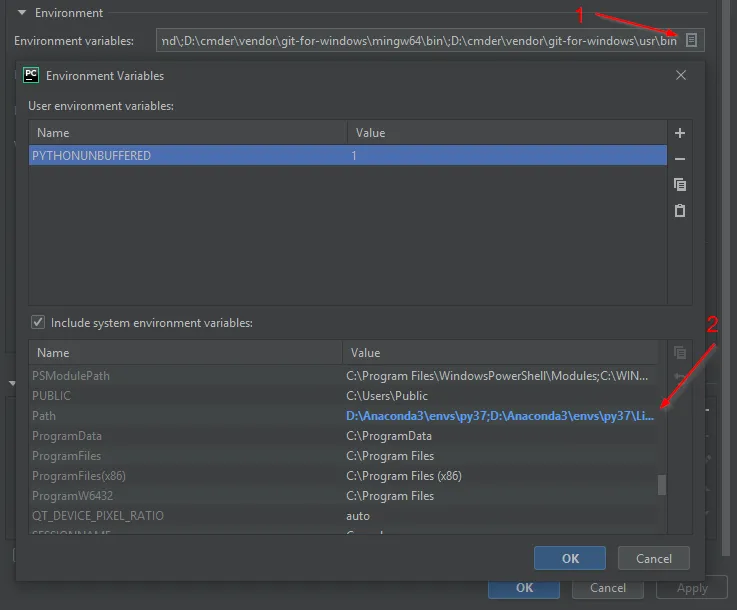
Task: Copy user environment variables to clipboard
Action: pyautogui.click(x=680, y=185)
